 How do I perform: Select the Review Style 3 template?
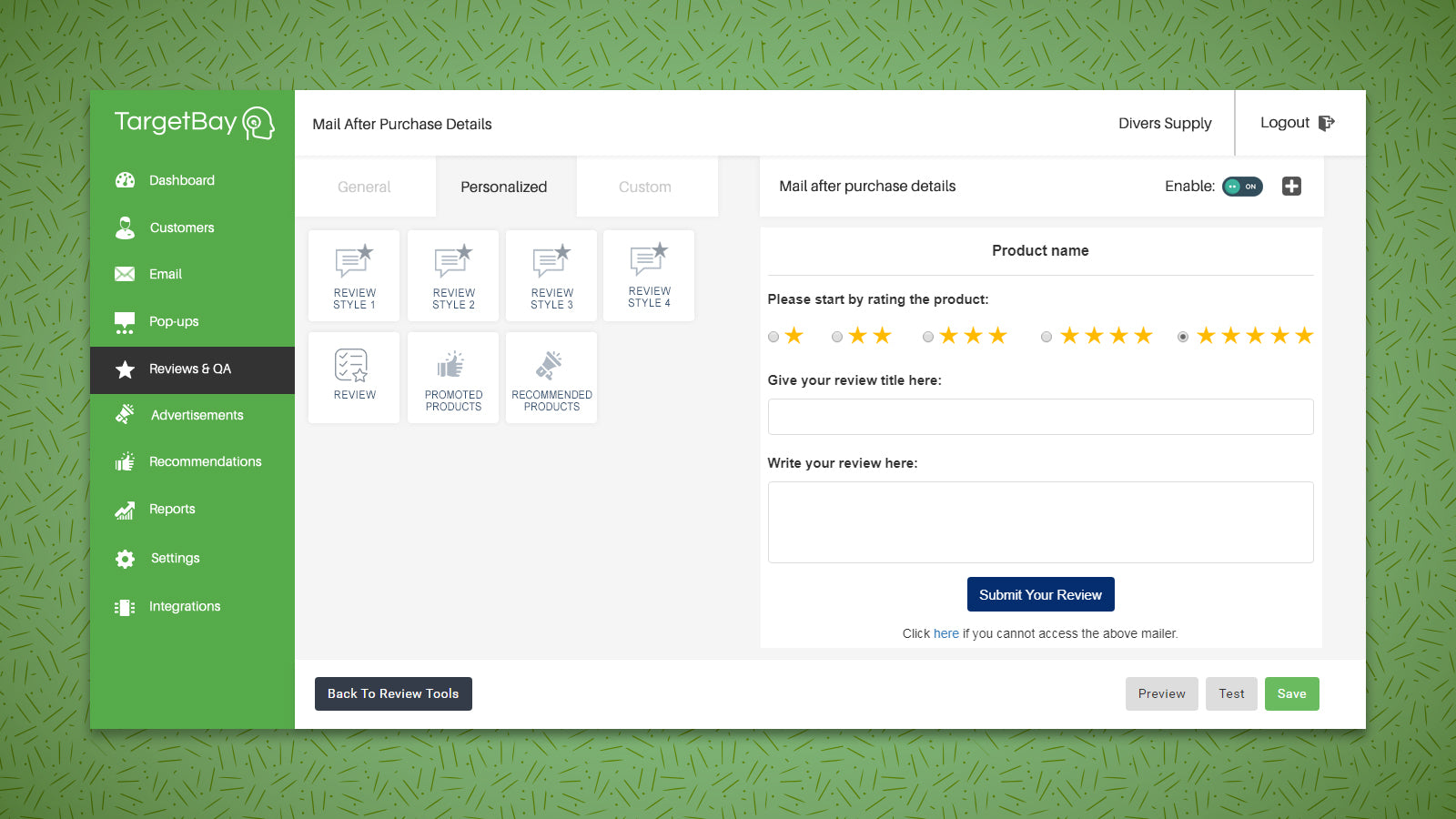point(551,276)
